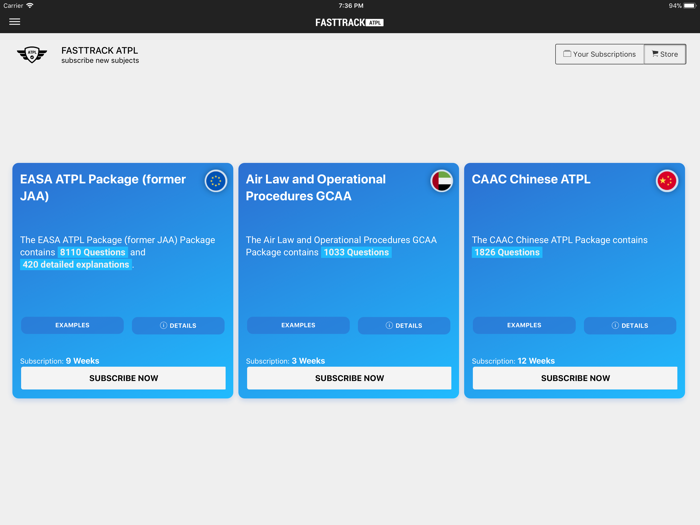This screenshot has height=525, width=700.
Task: Tap "Subscription: 3 Weeks" label
Action: (x=285, y=361)
